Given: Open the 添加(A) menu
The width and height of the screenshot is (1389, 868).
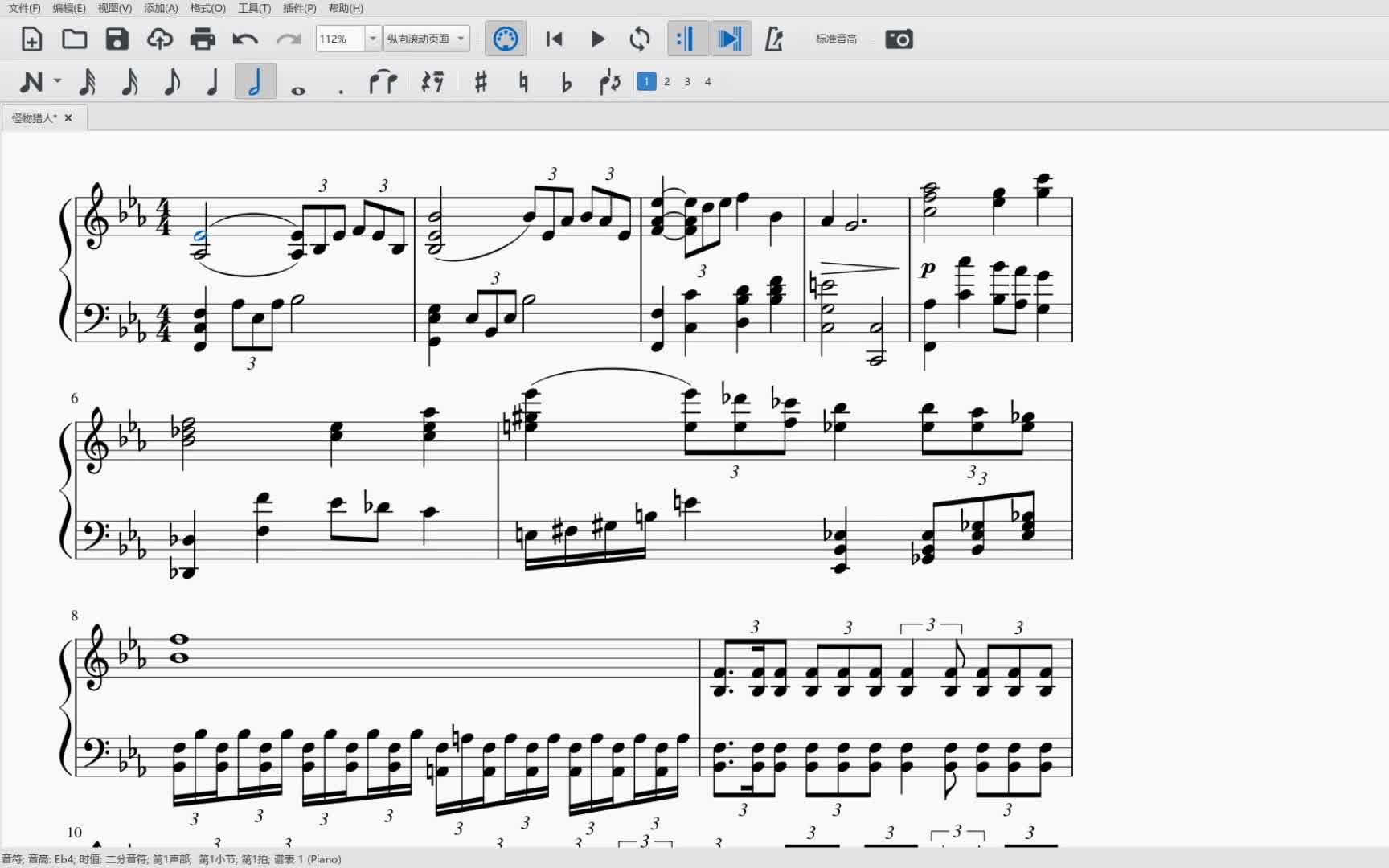Looking at the screenshot, I should pos(161,8).
